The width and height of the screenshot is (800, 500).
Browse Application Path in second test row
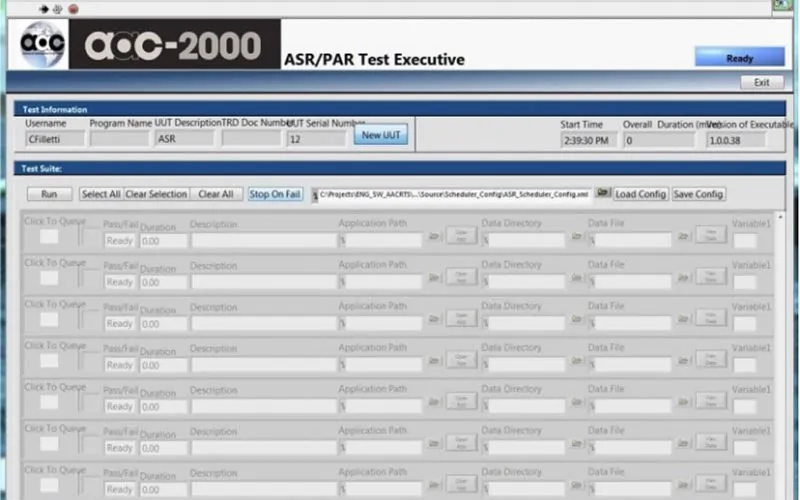[x=434, y=278]
